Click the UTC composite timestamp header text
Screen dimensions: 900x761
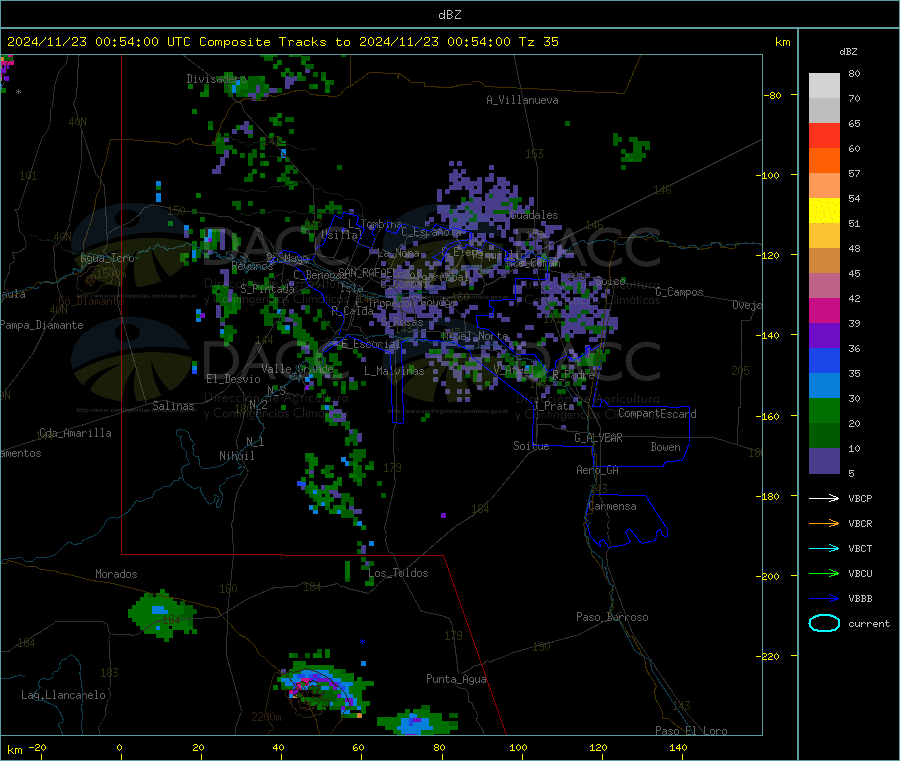click(282, 42)
